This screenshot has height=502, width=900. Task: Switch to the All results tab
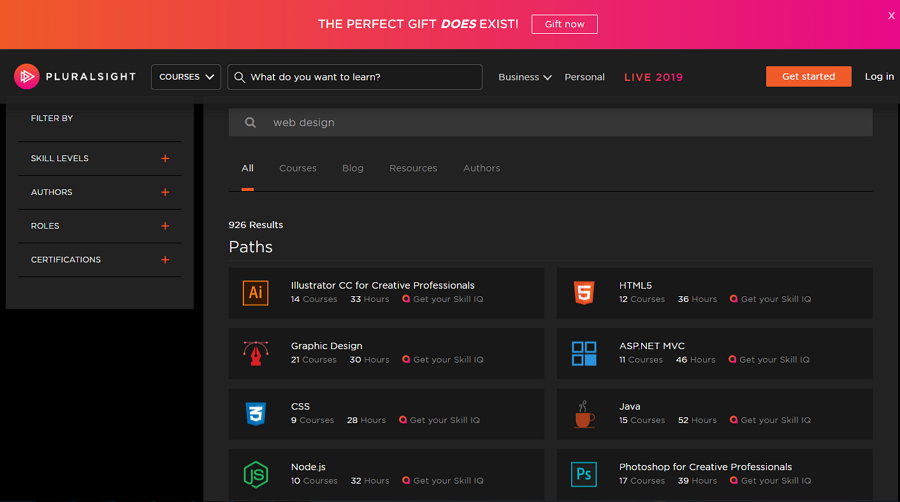tap(247, 168)
